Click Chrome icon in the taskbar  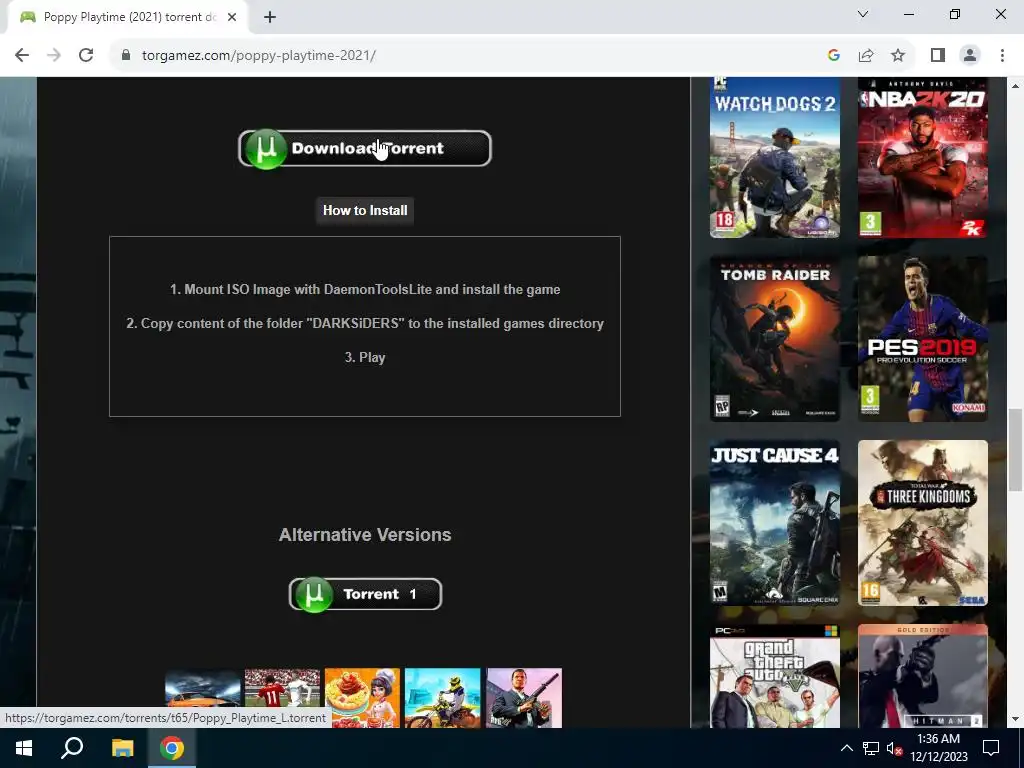coord(172,748)
